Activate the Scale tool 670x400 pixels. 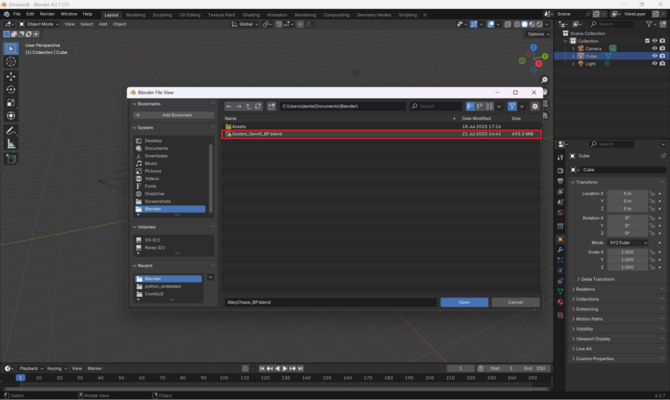[11, 103]
